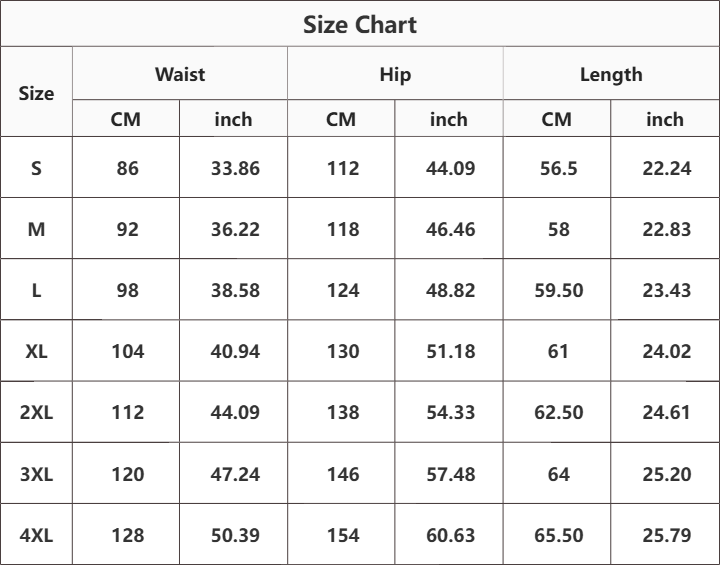720x565 pixels.
Task: Select length CM value 59.50
Action: (559, 290)
